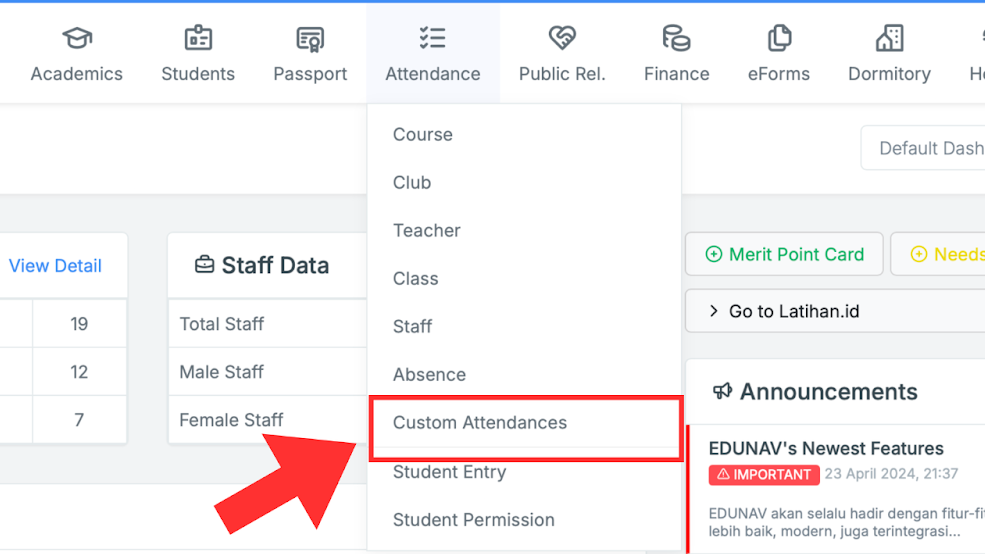
Task: Choose Custom Attendances from the menu
Action: [480, 423]
